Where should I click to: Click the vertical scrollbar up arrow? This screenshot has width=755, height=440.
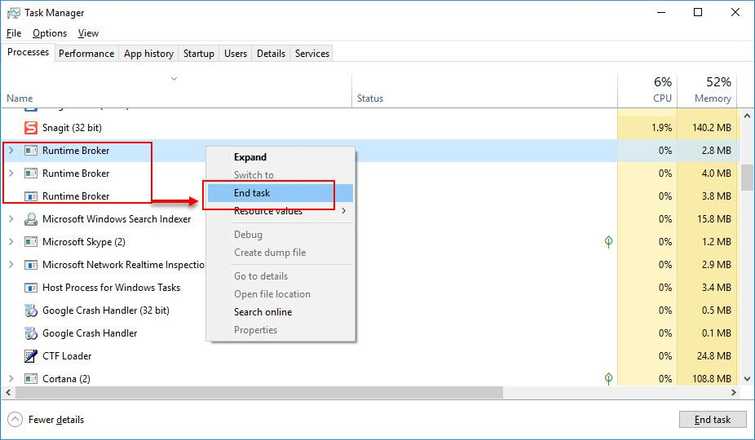[747, 116]
